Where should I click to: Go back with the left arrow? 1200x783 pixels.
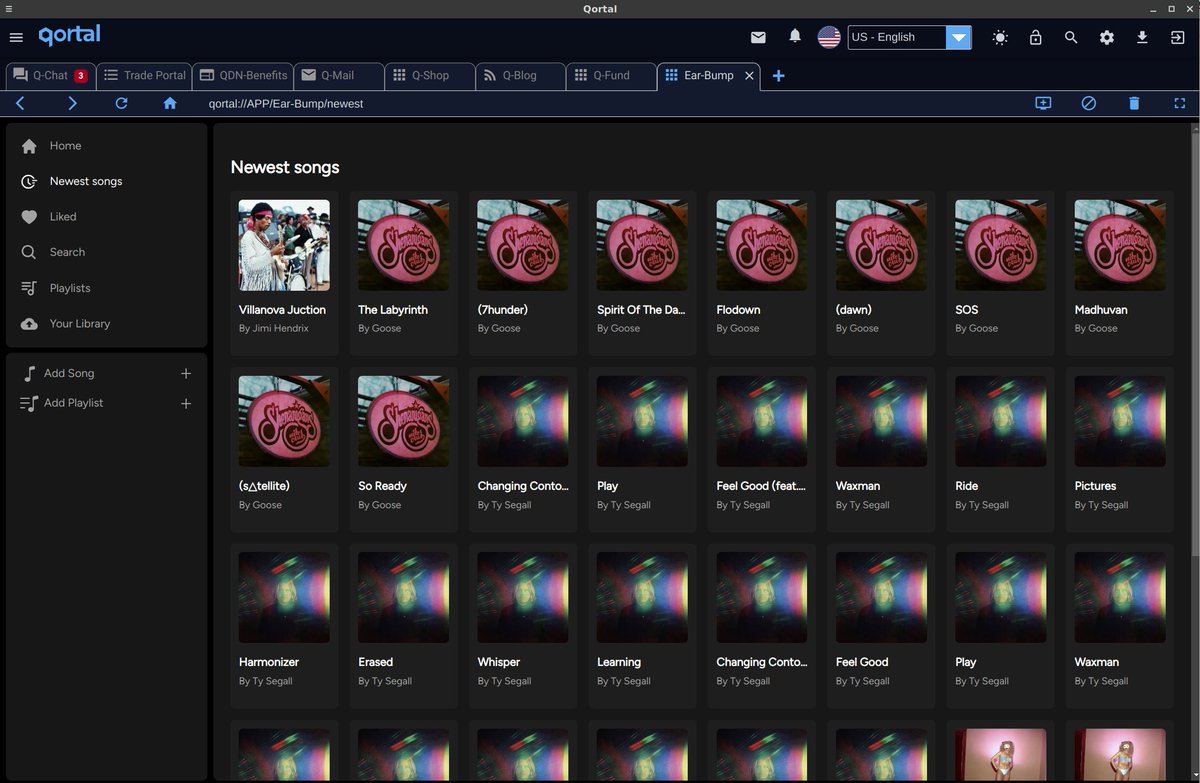click(x=20, y=103)
